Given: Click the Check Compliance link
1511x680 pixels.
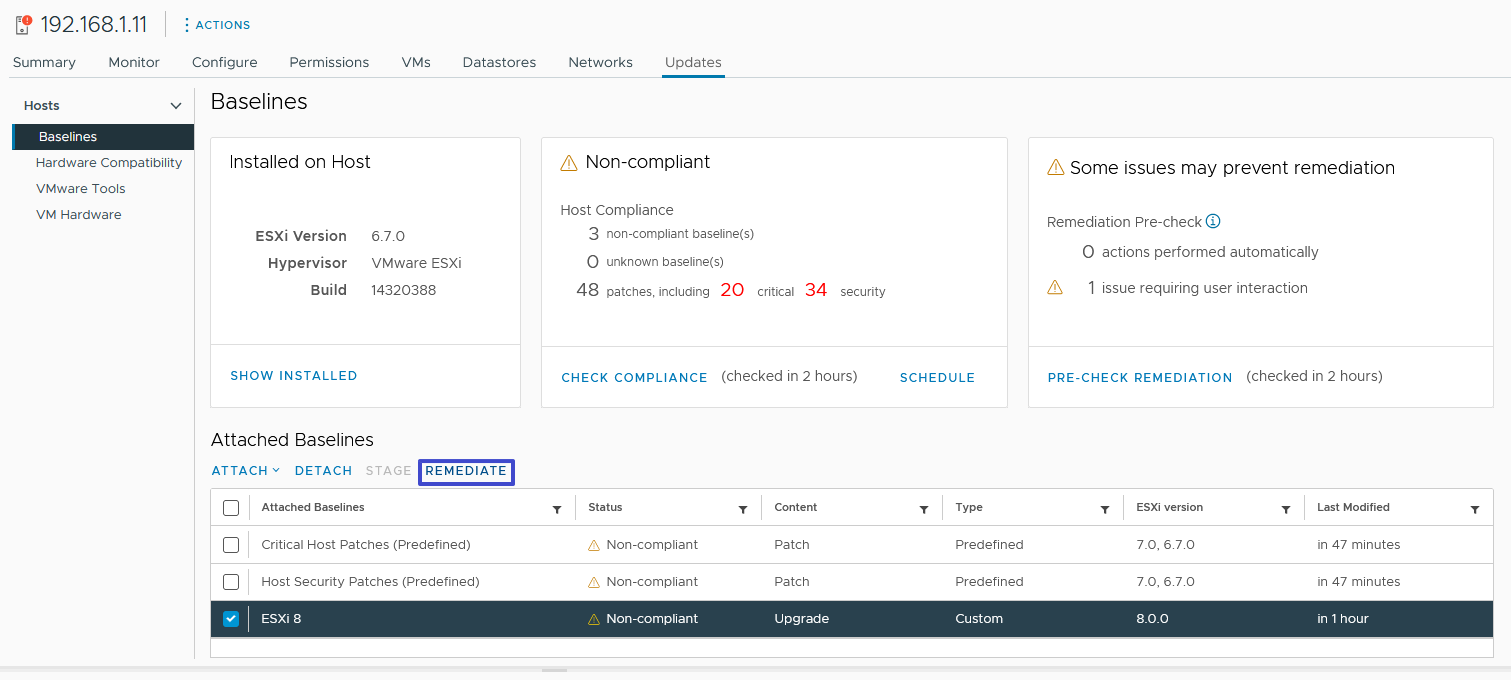Looking at the screenshot, I should pos(634,378).
